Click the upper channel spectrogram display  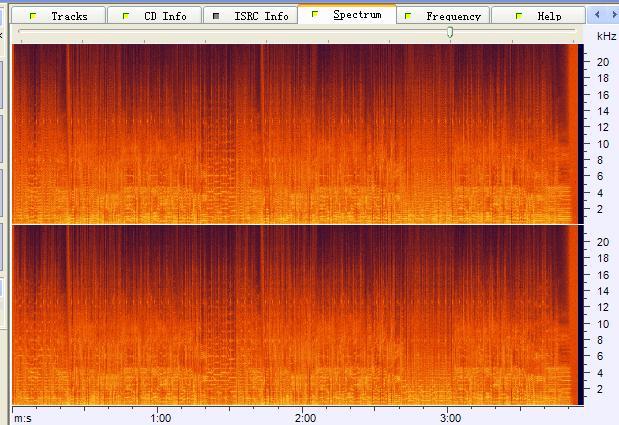[298, 134]
